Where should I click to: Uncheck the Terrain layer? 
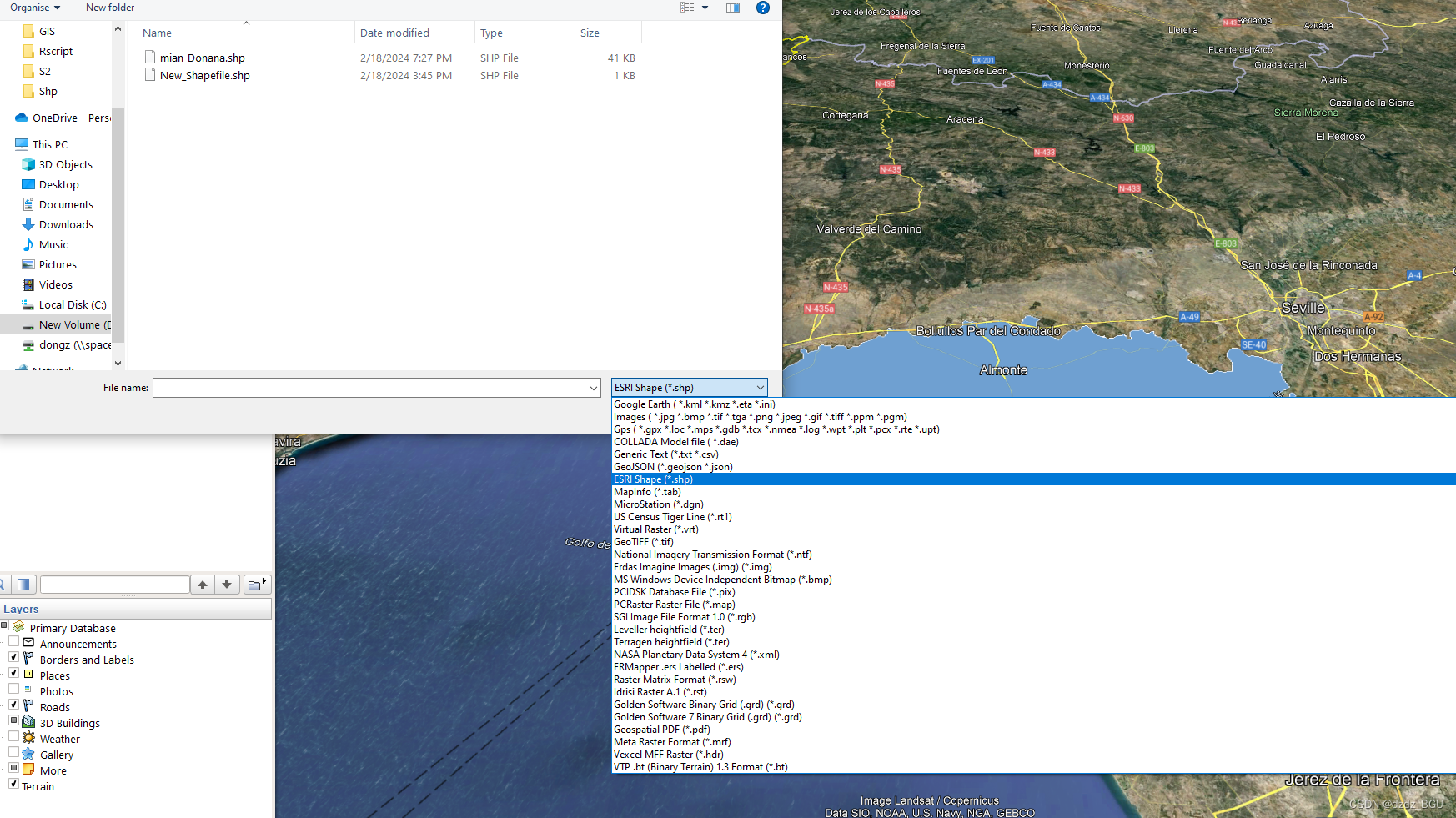(x=13, y=784)
